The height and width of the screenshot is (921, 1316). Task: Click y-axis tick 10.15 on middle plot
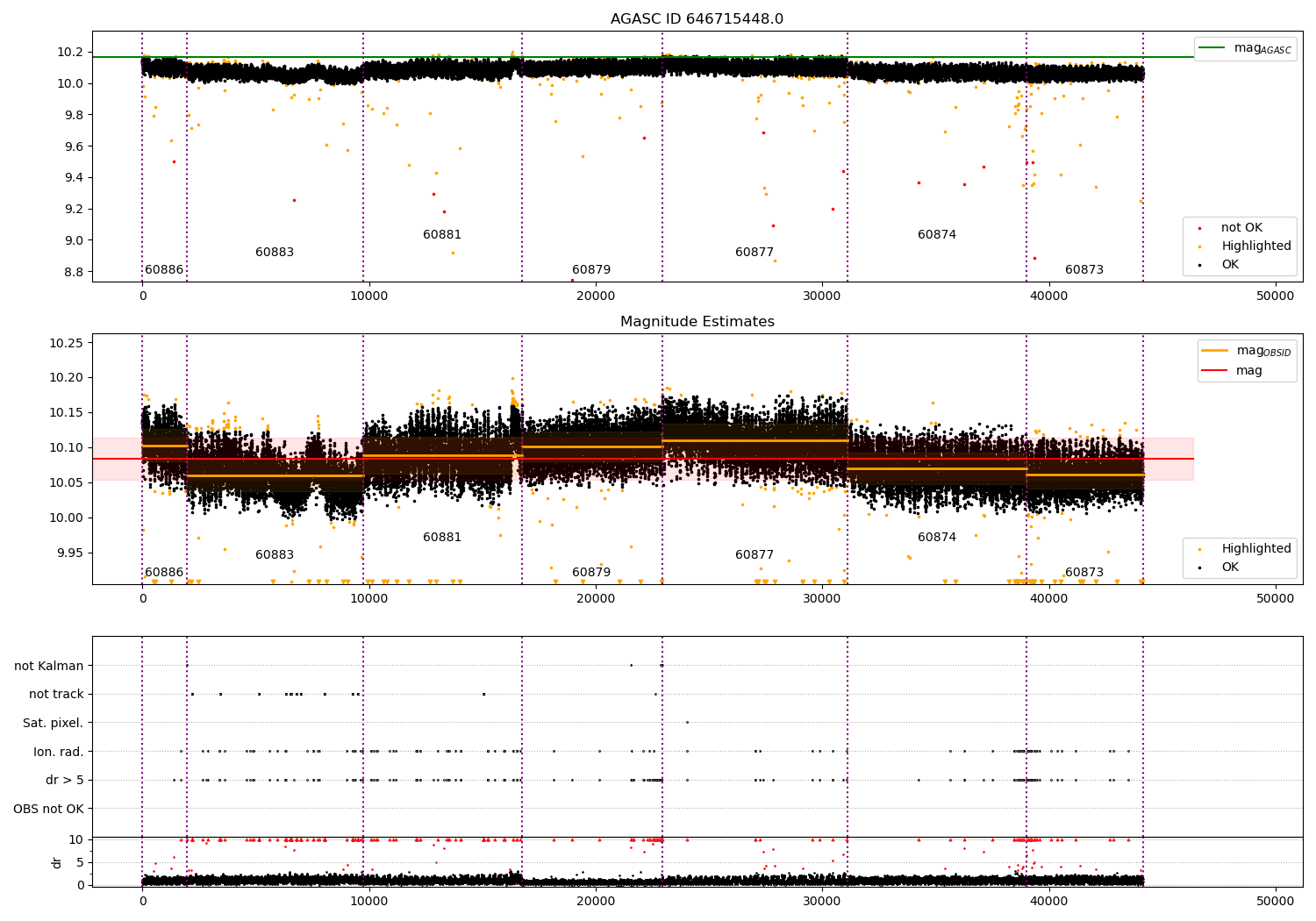coord(67,413)
